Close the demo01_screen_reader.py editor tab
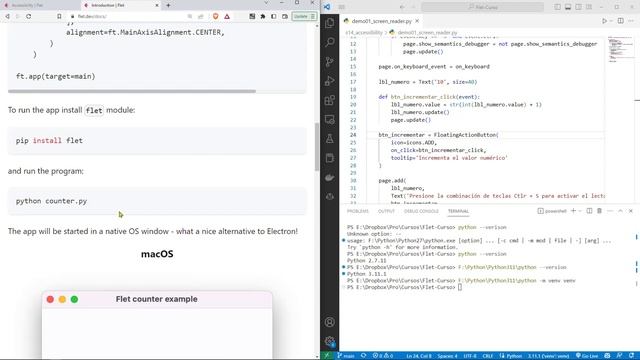 coord(417,21)
